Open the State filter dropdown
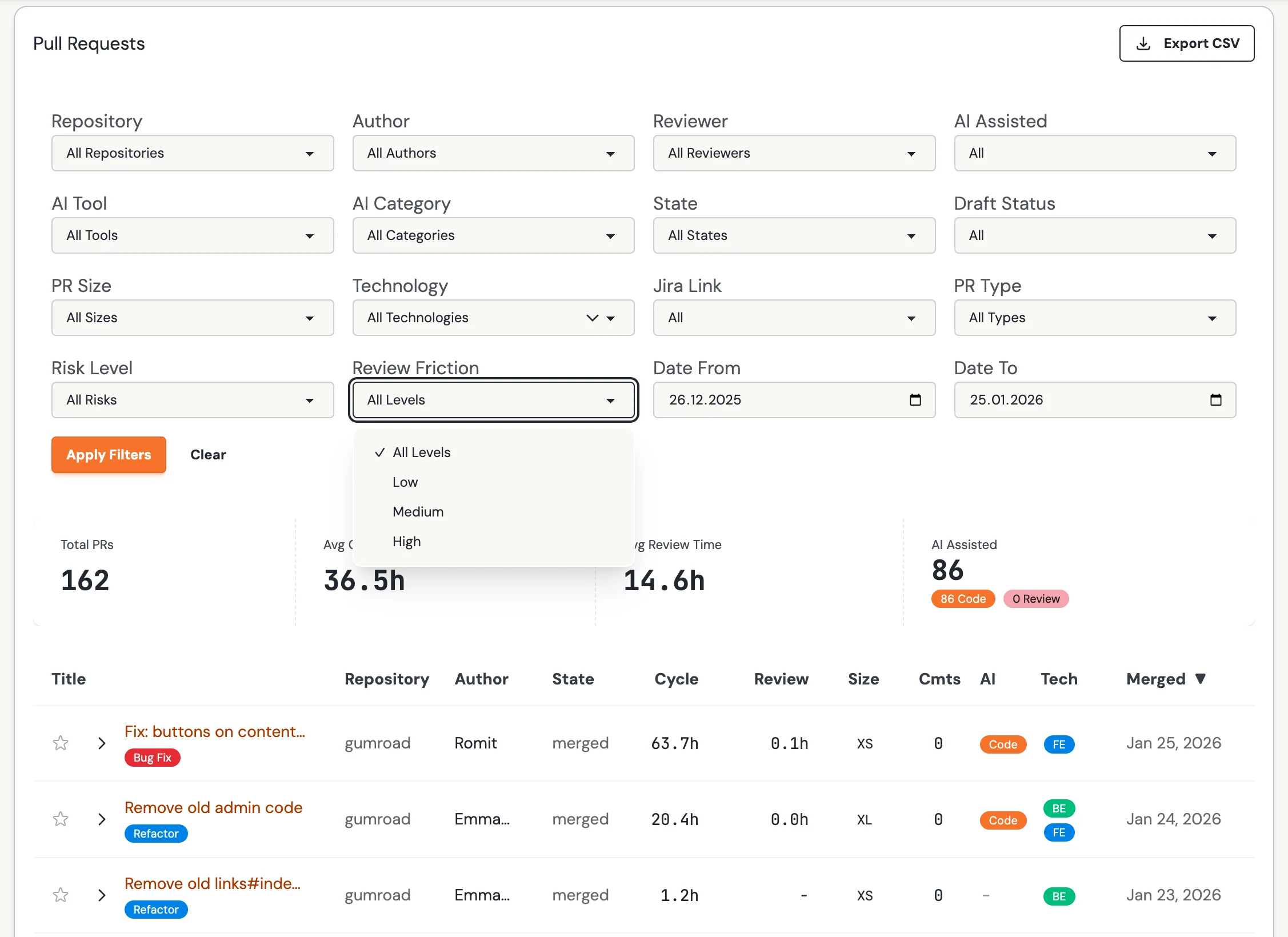 click(794, 235)
